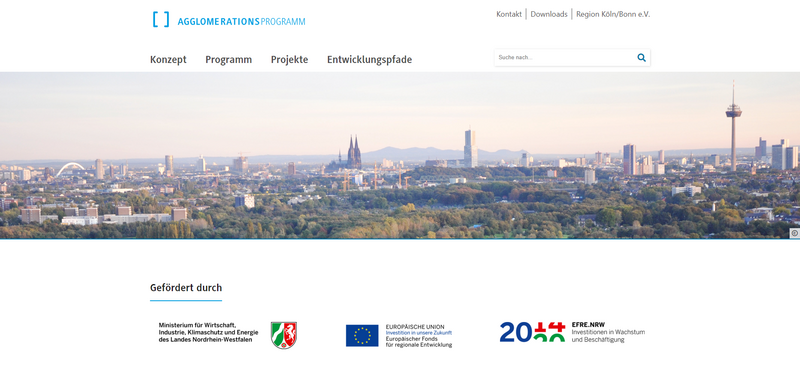Click the Cologne skyline banner image
The width and height of the screenshot is (800, 385).
[x=400, y=155]
